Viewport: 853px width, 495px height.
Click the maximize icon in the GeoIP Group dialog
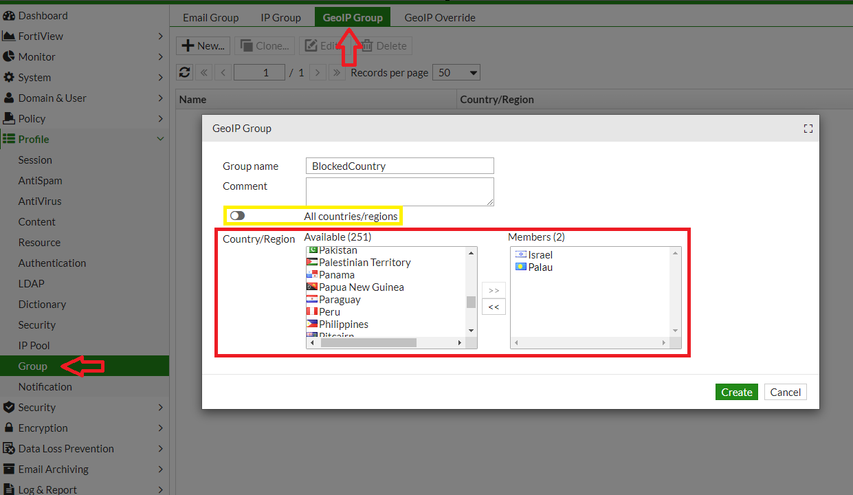coord(808,129)
